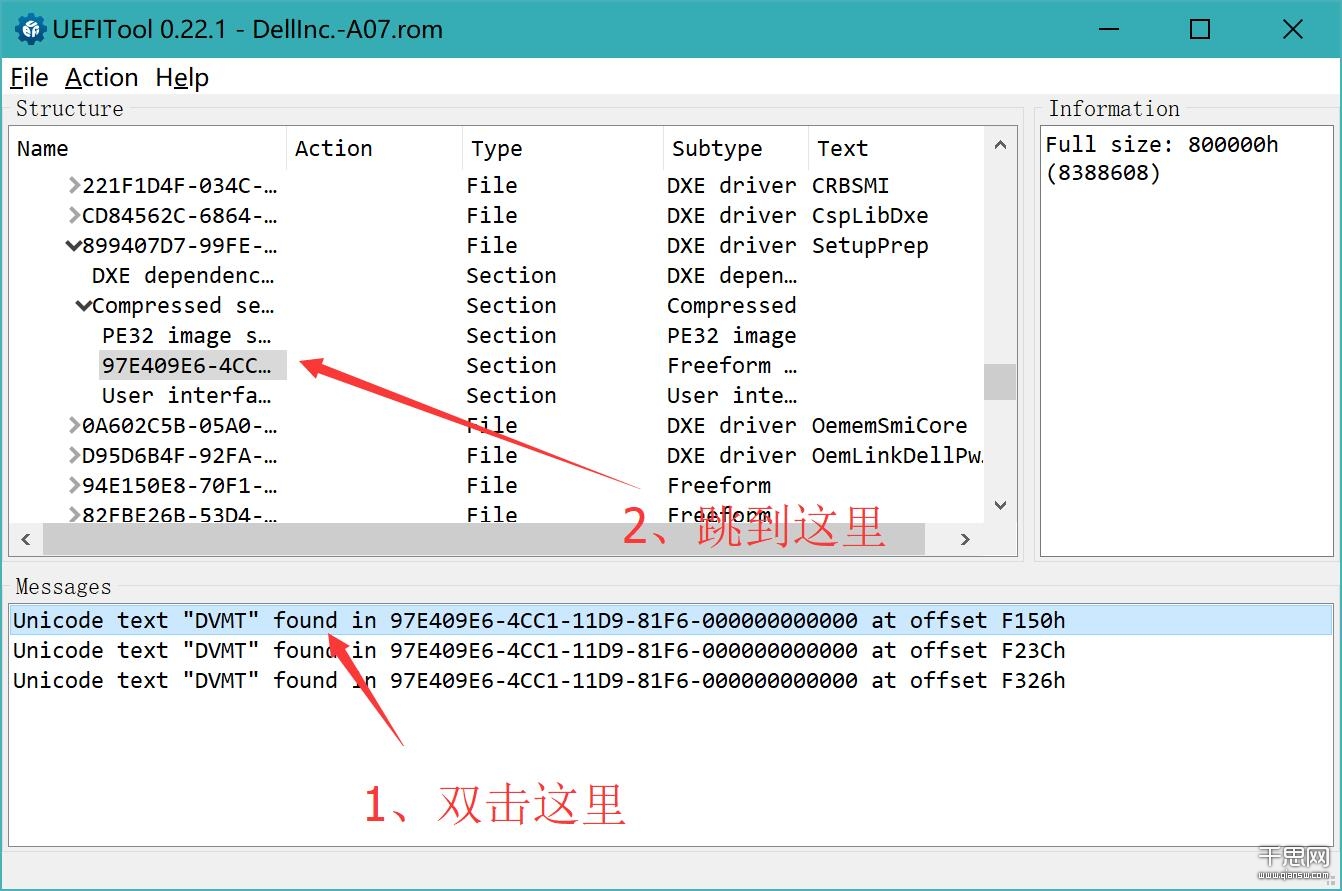Collapse the 899407D7-99FE tree item
This screenshot has height=891, width=1342.
(x=73, y=245)
